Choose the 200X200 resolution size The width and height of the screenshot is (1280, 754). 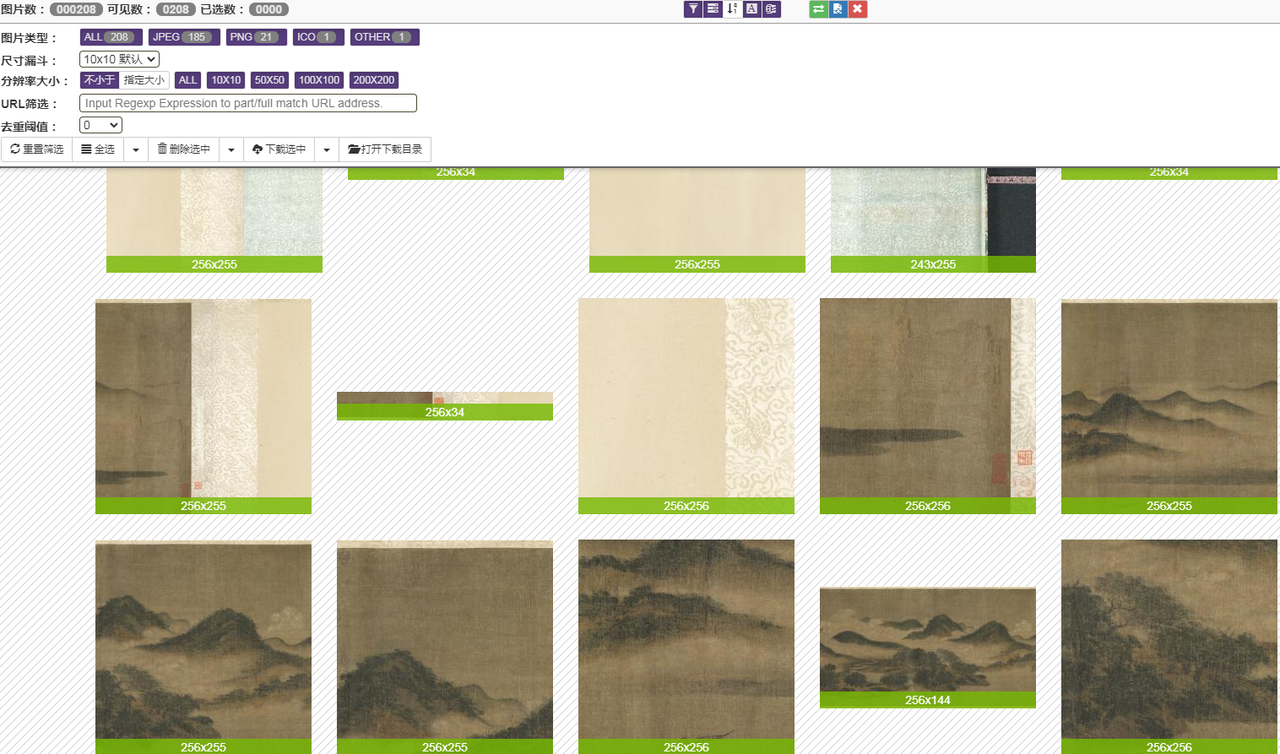pos(374,80)
